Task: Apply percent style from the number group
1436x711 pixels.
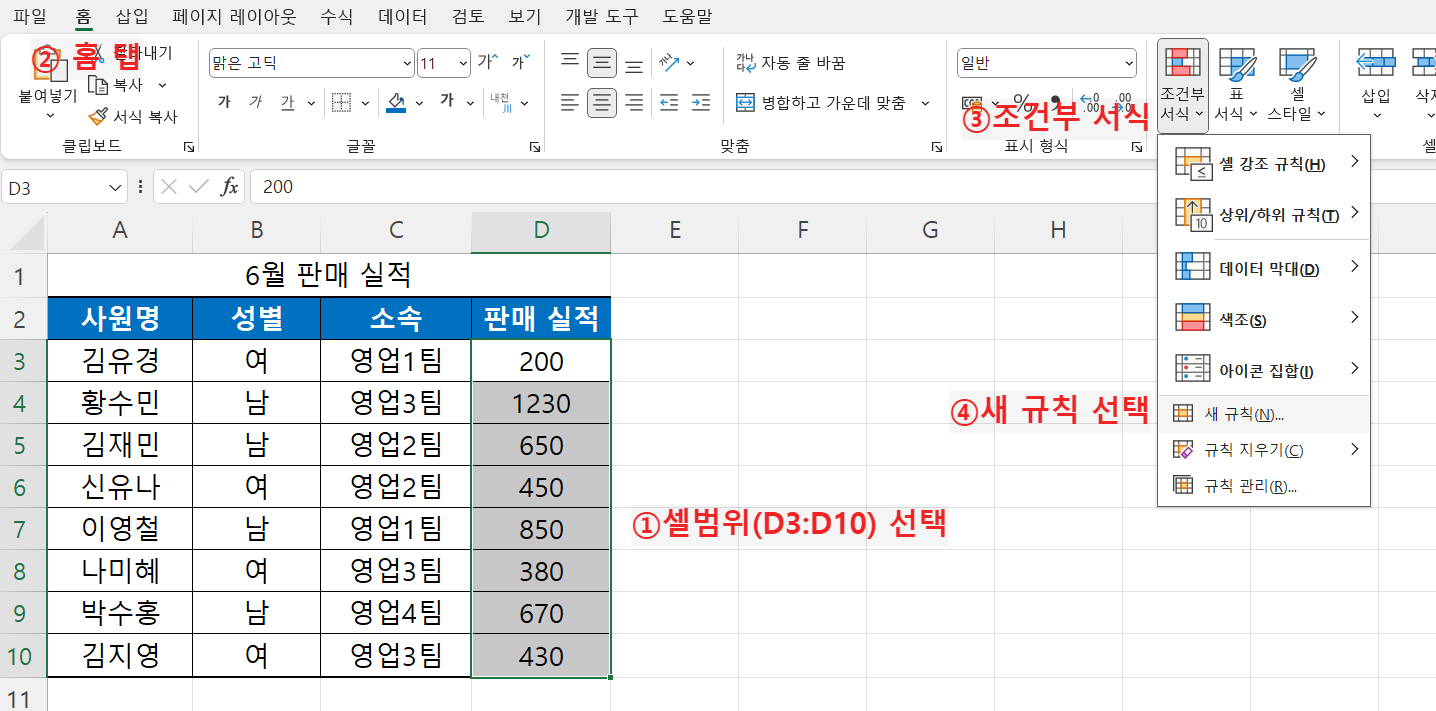Action: [1023, 103]
